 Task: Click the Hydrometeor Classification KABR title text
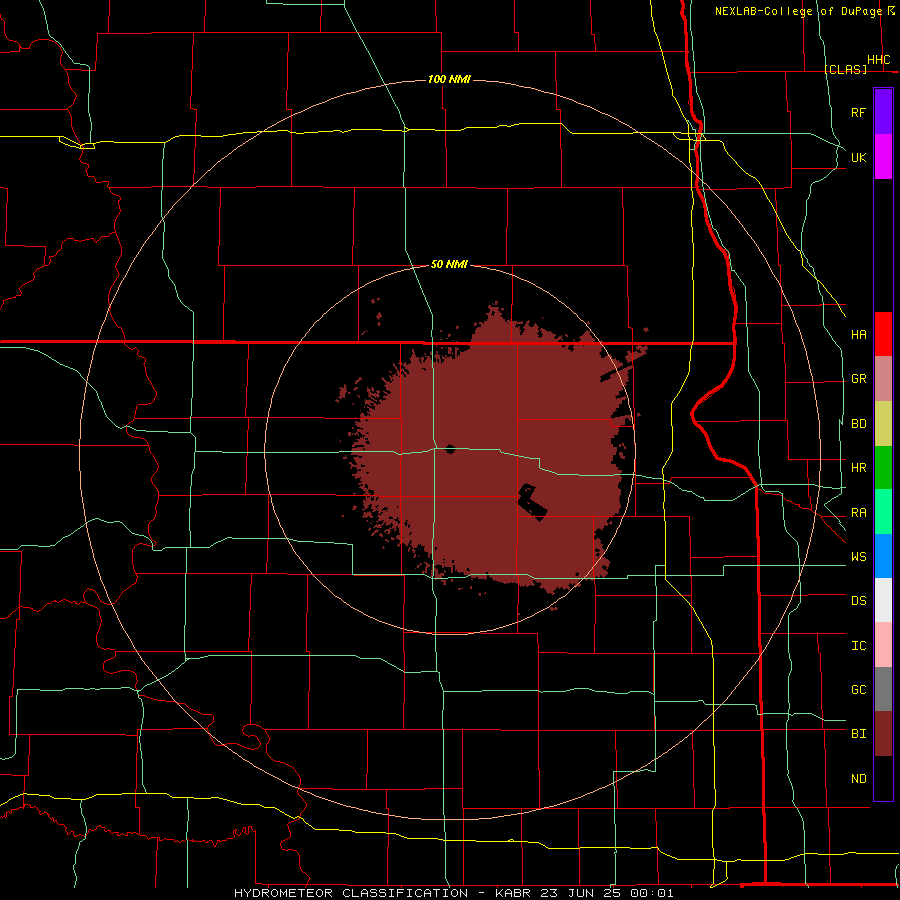(x=453, y=893)
